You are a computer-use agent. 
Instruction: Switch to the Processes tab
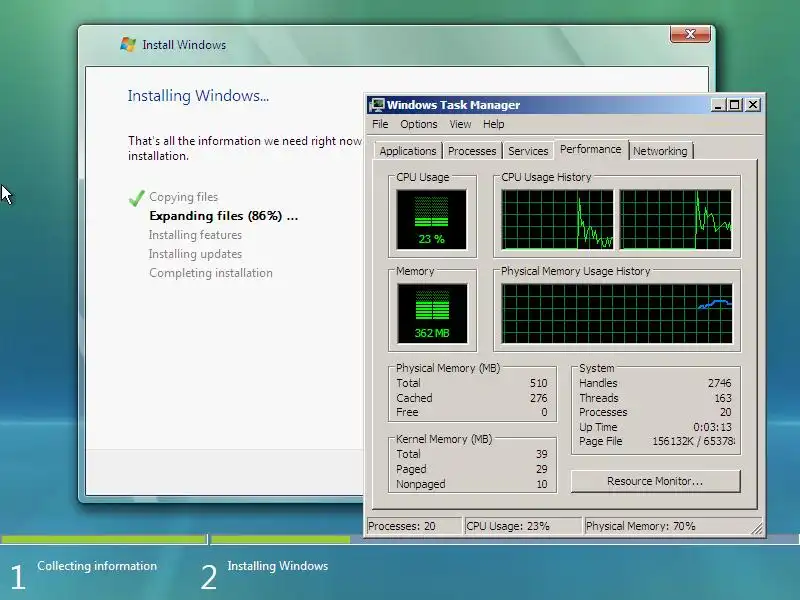tap(472, 151)
